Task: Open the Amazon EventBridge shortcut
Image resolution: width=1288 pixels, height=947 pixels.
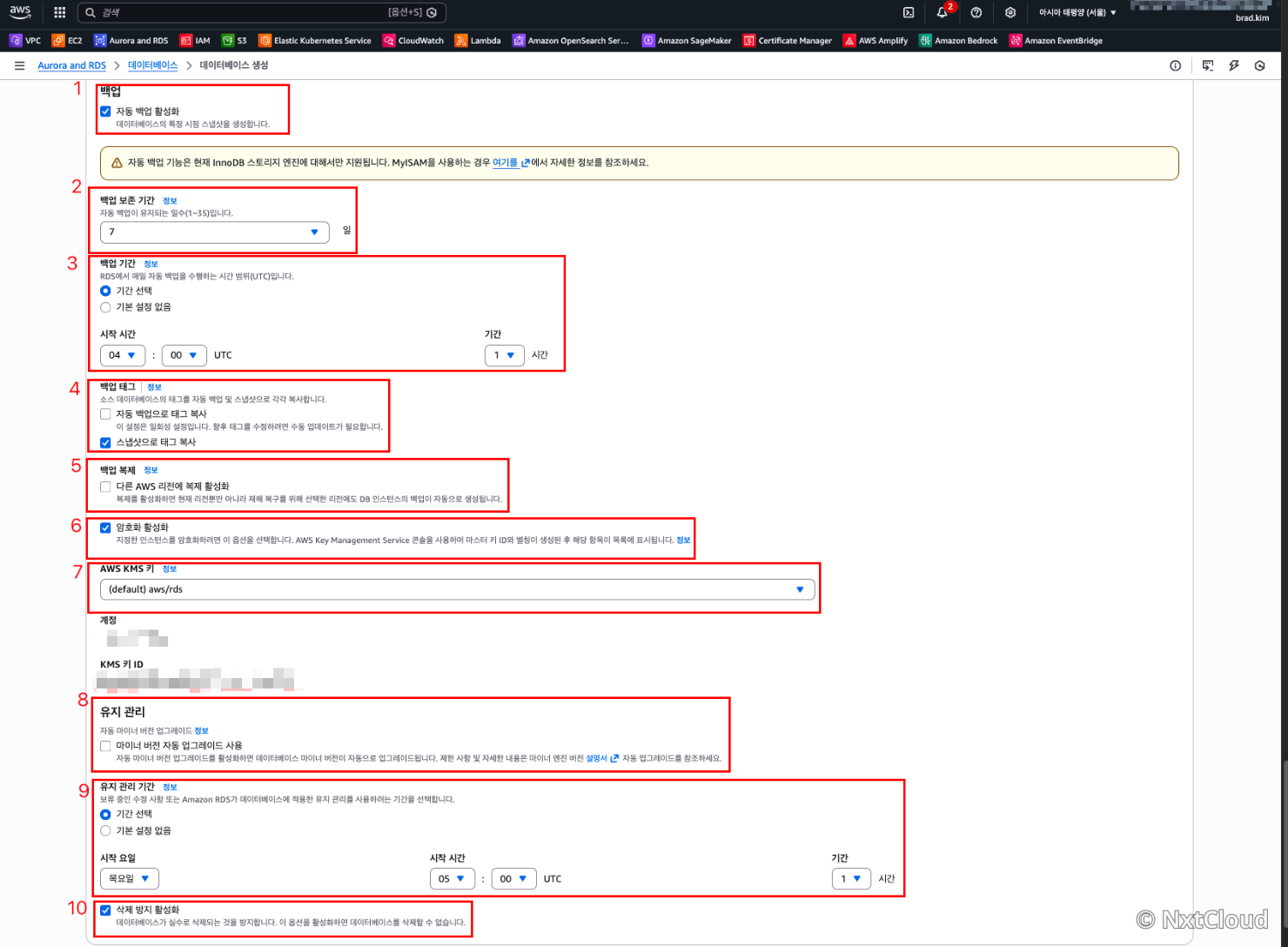Action: (1056, 40)
